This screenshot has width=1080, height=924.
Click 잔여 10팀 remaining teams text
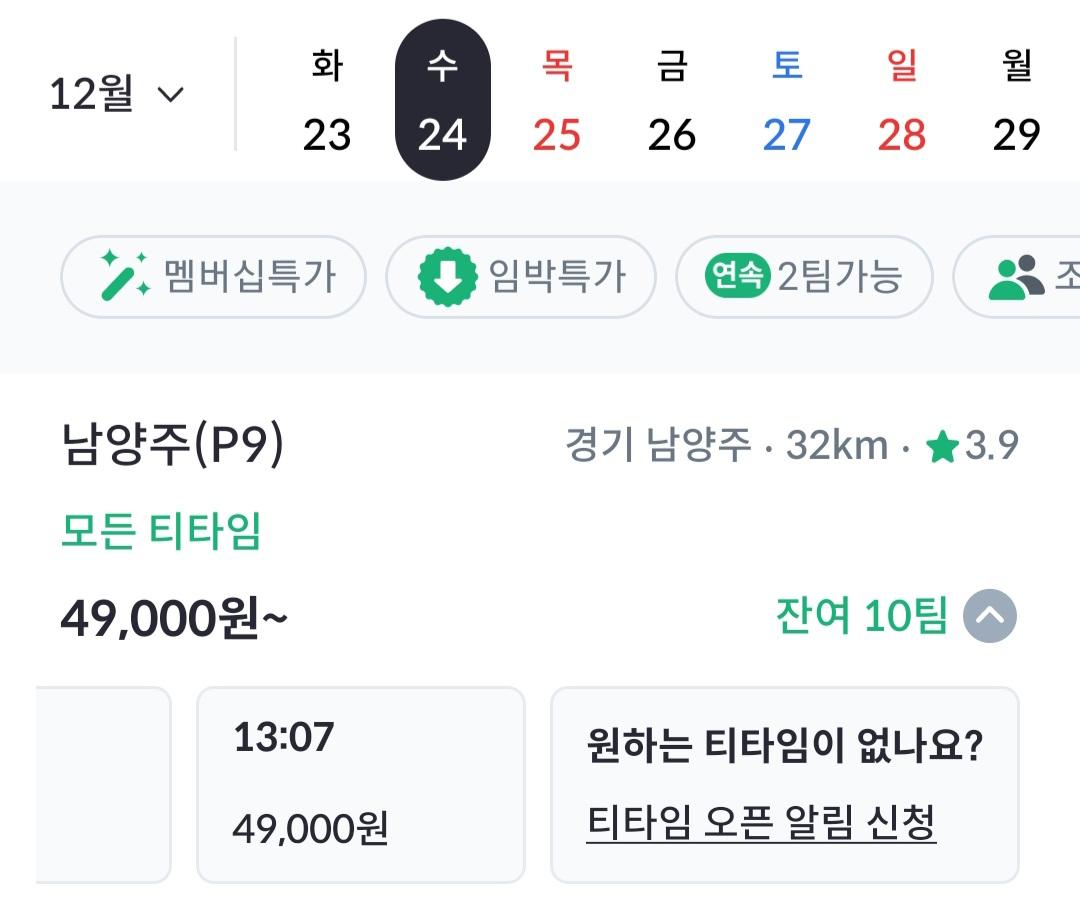[x=860, y=616]
